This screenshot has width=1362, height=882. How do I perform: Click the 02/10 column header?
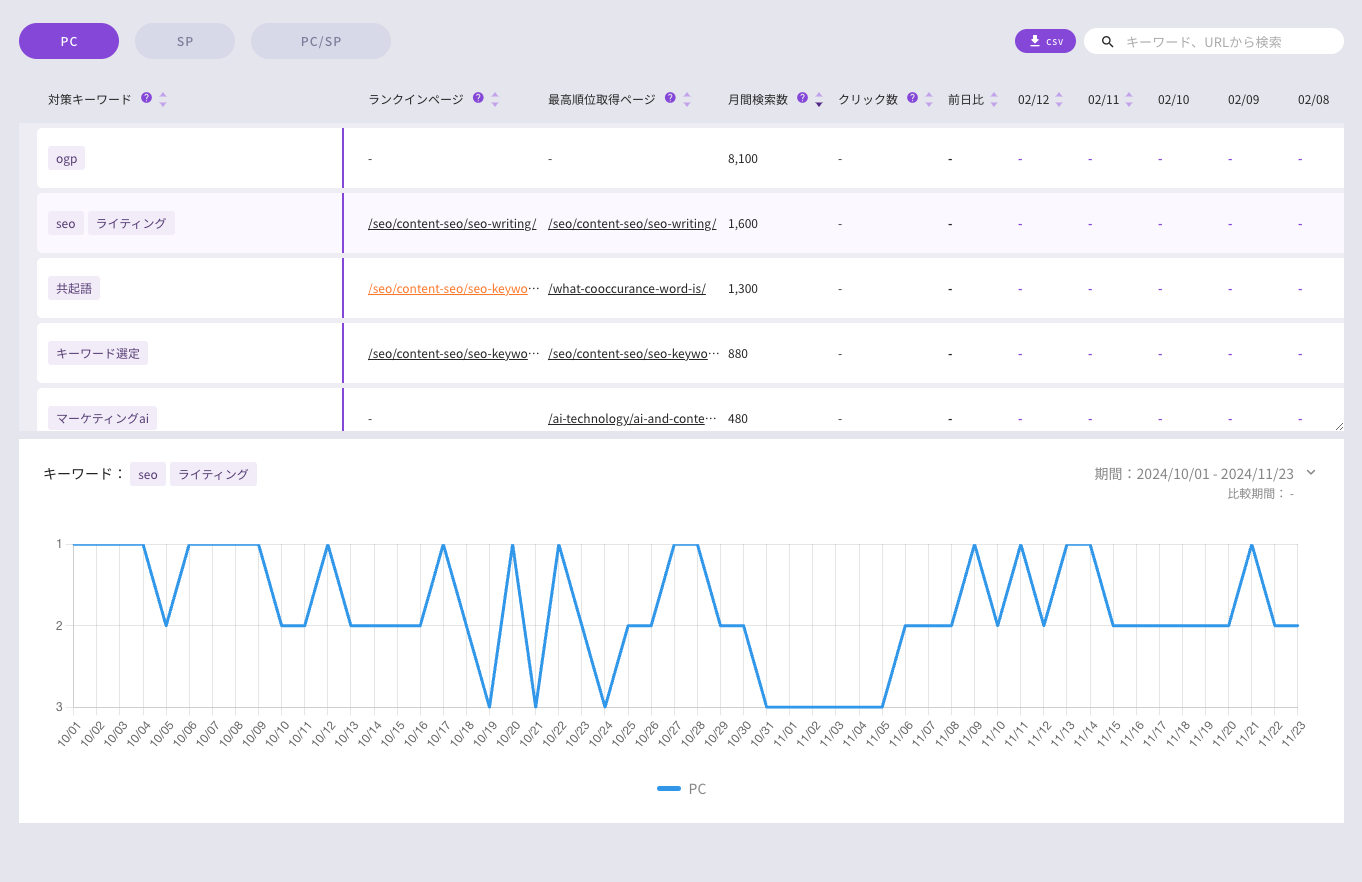pos(1174,100)
